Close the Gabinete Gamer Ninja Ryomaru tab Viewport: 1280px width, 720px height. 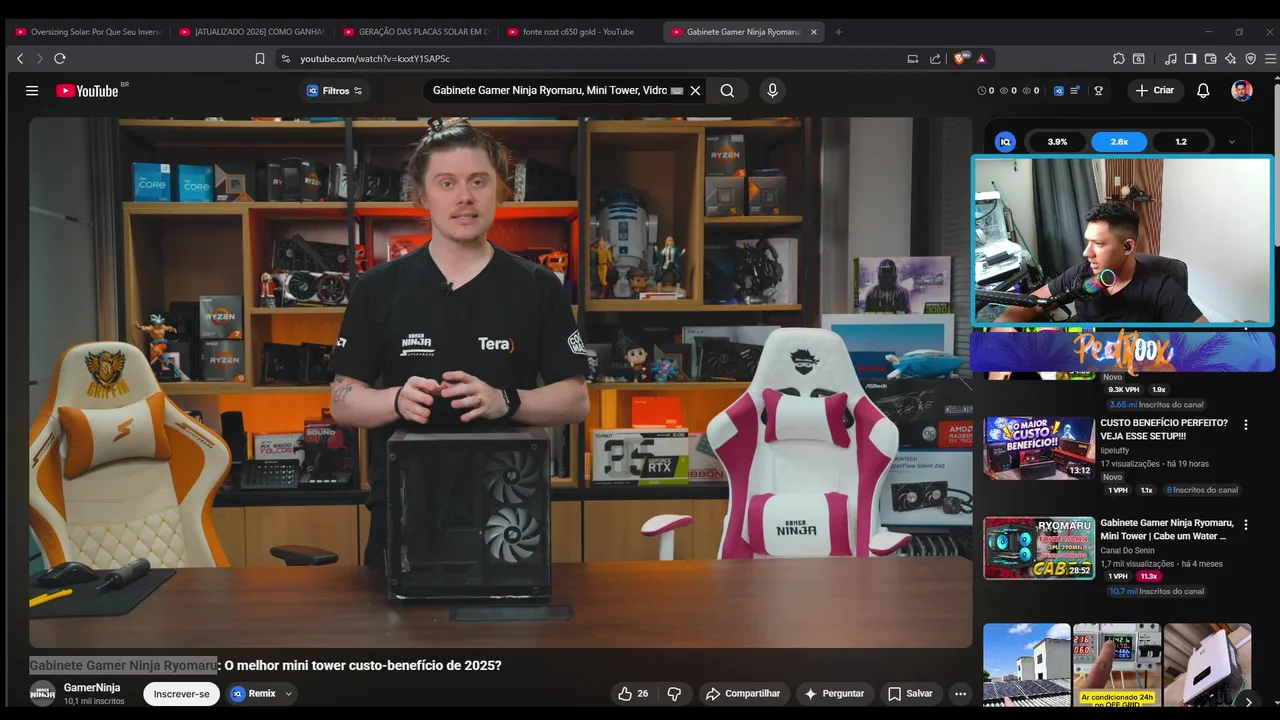[x=813, y=32]
